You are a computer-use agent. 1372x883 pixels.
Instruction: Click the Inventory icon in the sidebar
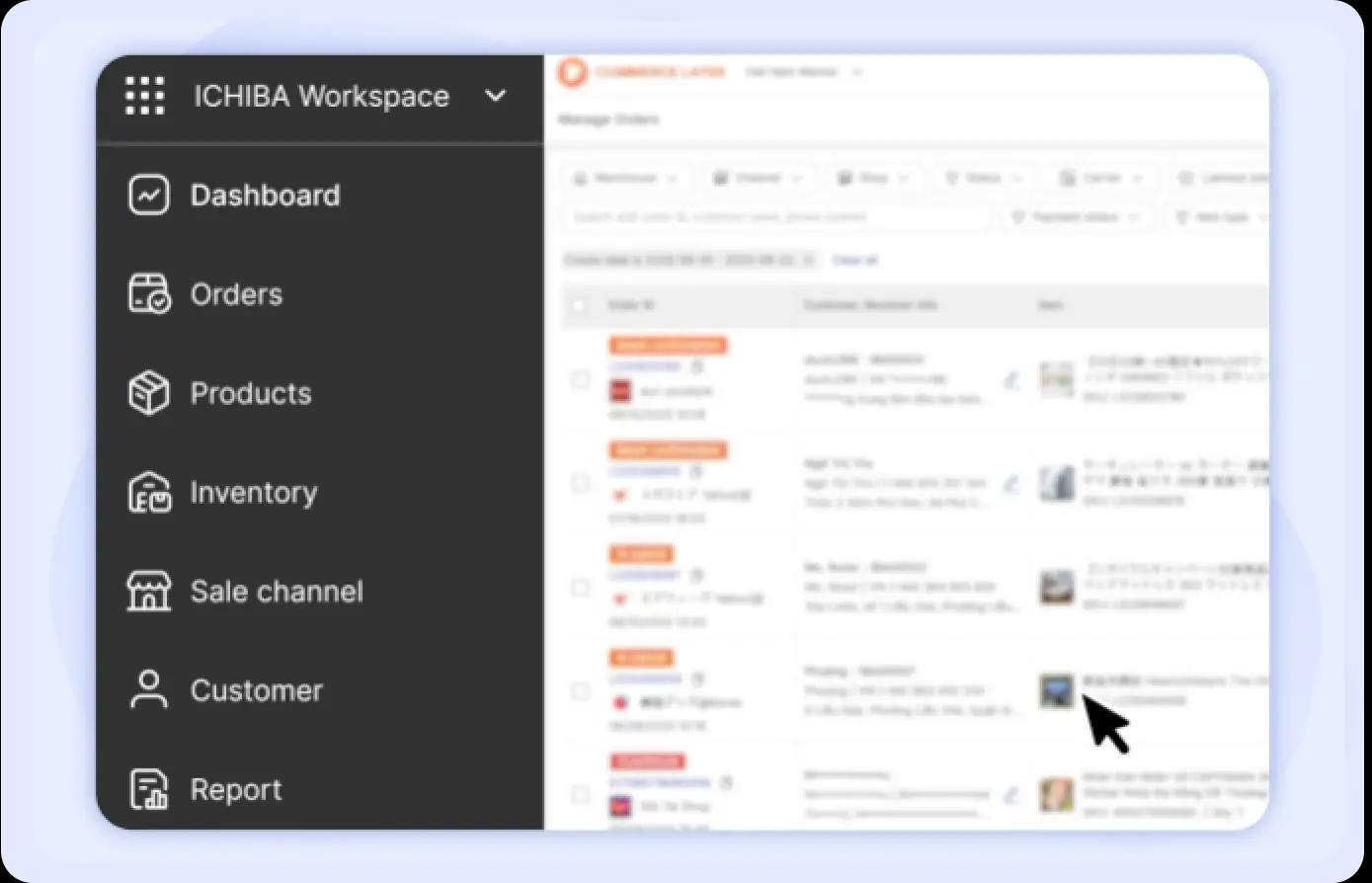(148, 492)
